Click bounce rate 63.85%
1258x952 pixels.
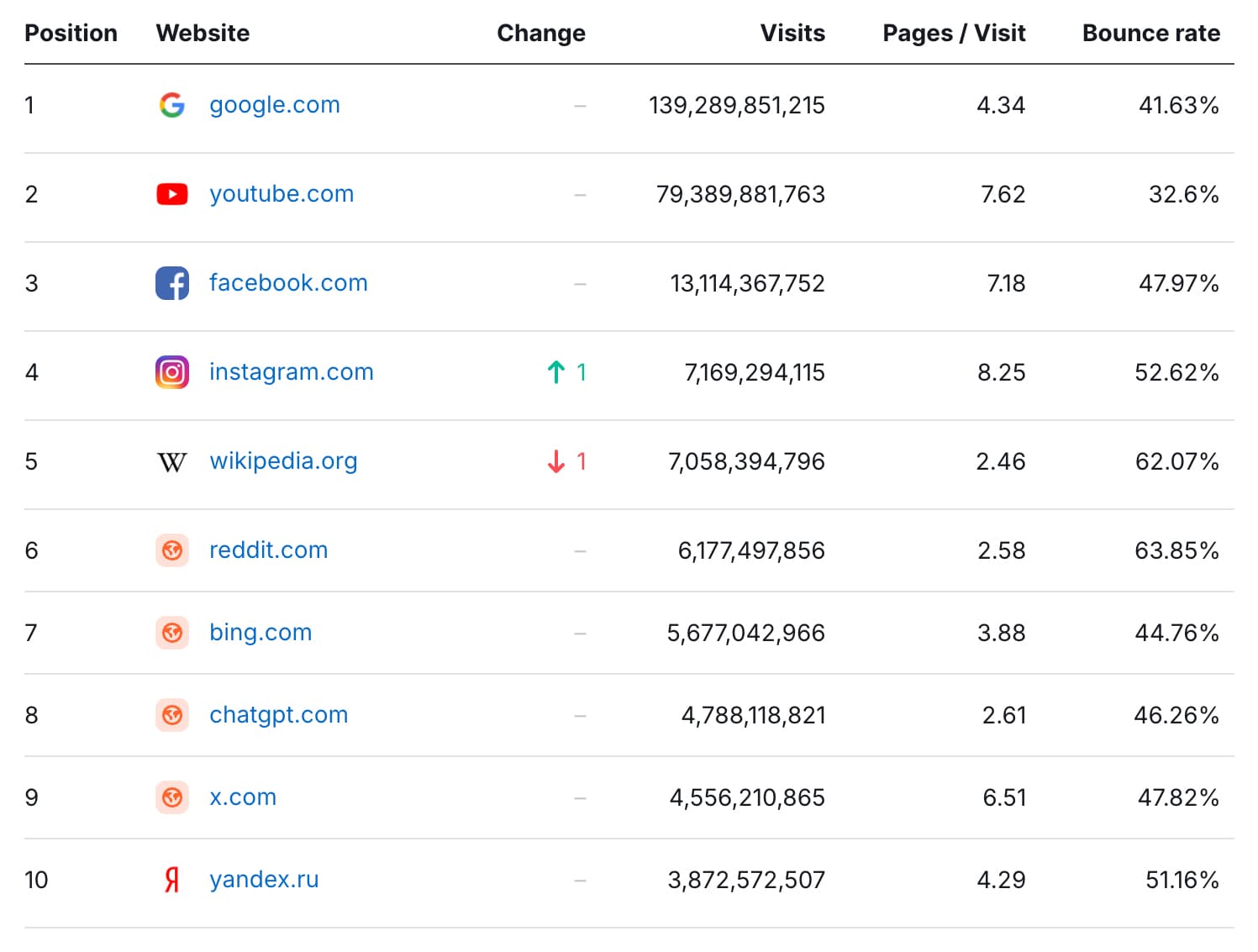pos(1176,550)
